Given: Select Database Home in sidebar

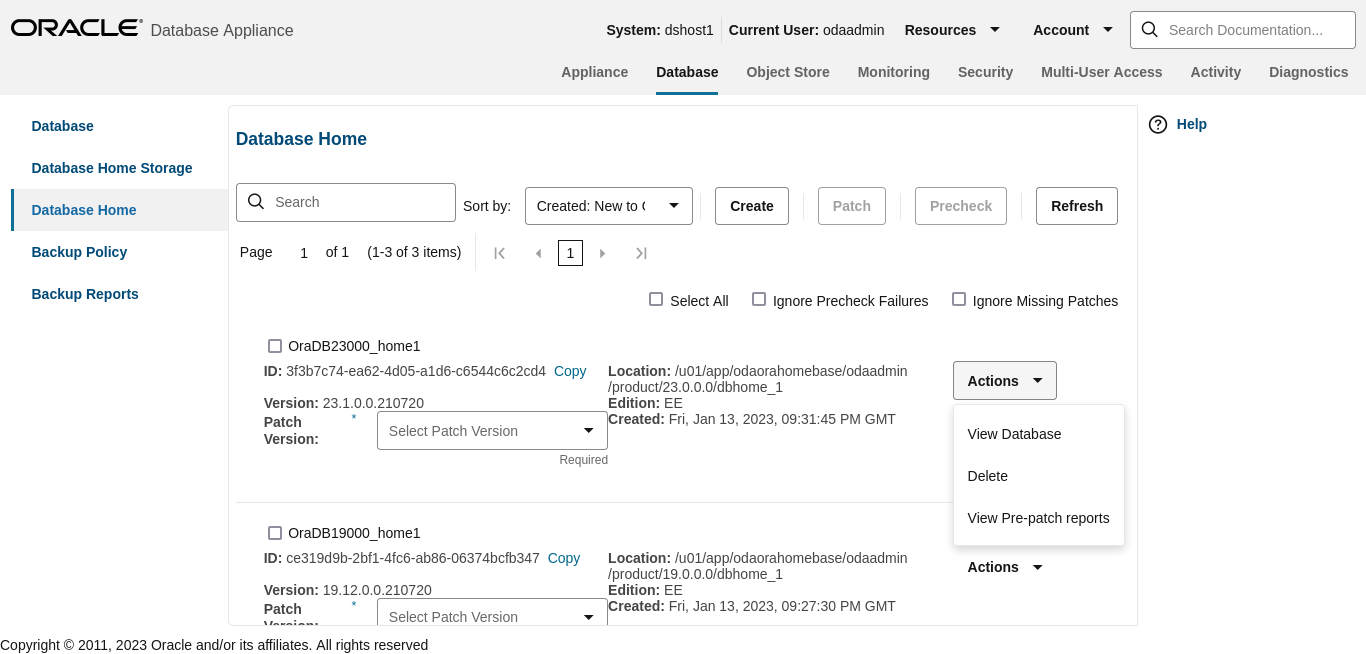Looking at the screenshot, I should tap(120, 210).
